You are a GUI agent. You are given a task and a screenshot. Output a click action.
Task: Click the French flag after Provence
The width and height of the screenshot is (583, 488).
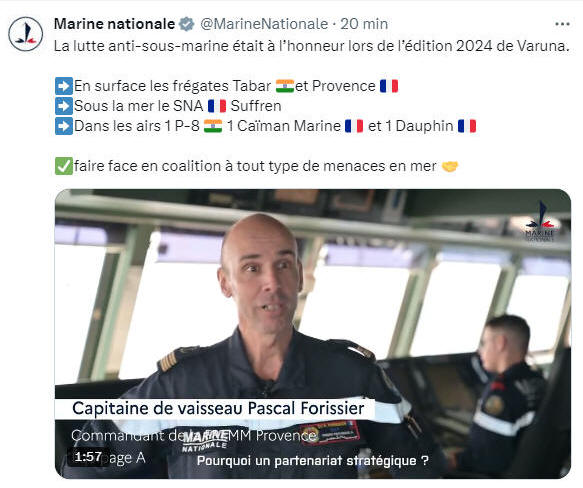tap(389, 86)
